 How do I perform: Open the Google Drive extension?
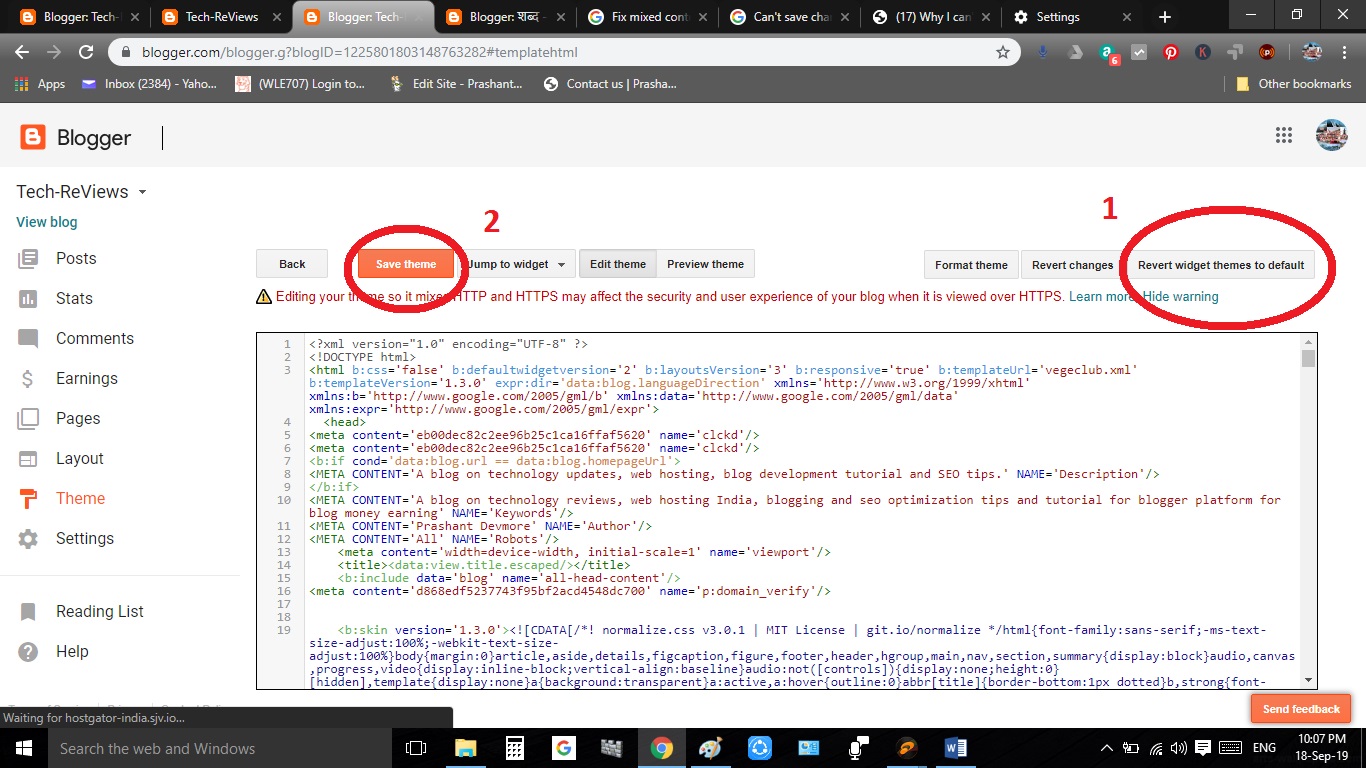1075,52
